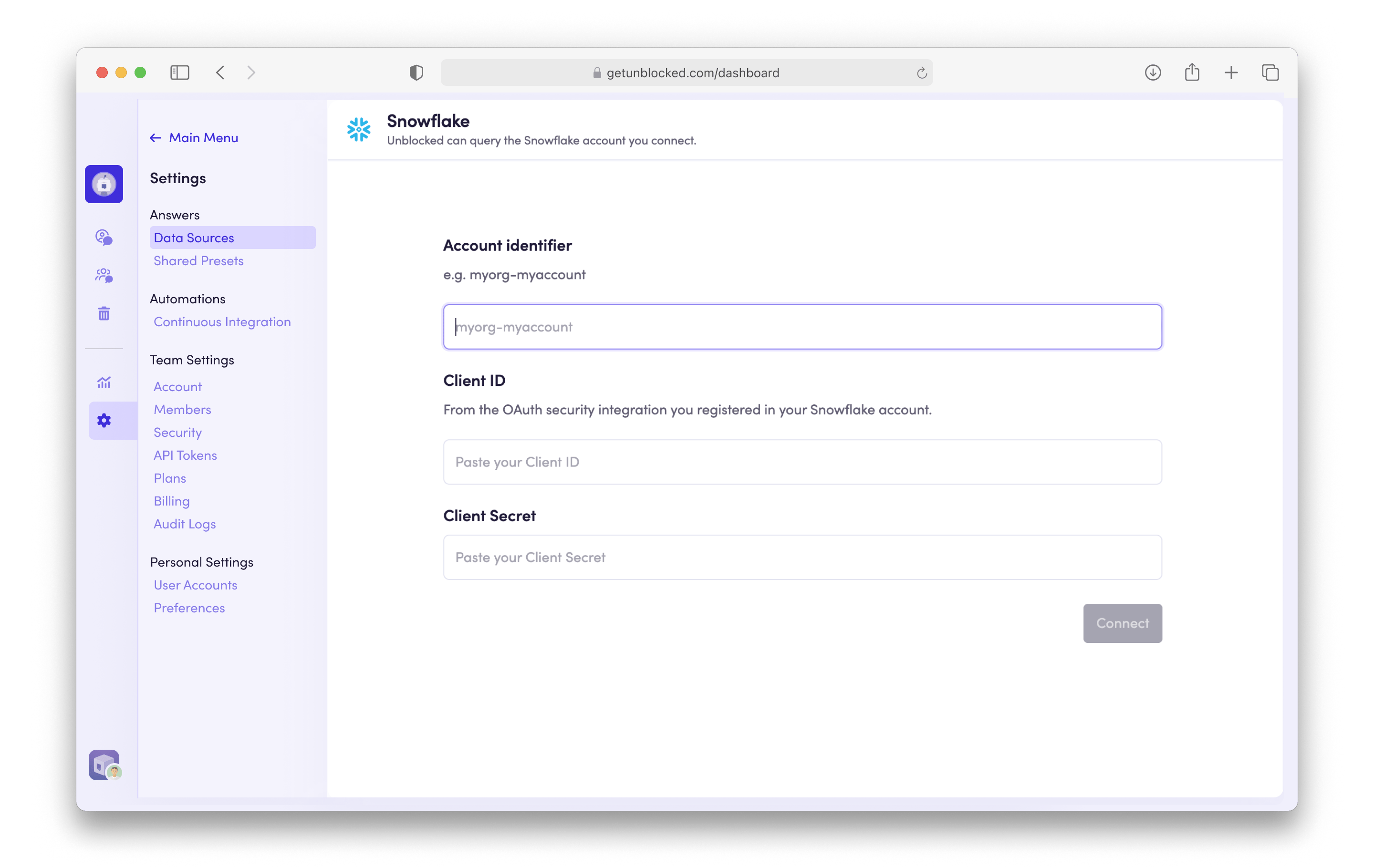This screenshot has width=1374, height=868.
Task: Open User Accounts settings
Action: (195, 585)
